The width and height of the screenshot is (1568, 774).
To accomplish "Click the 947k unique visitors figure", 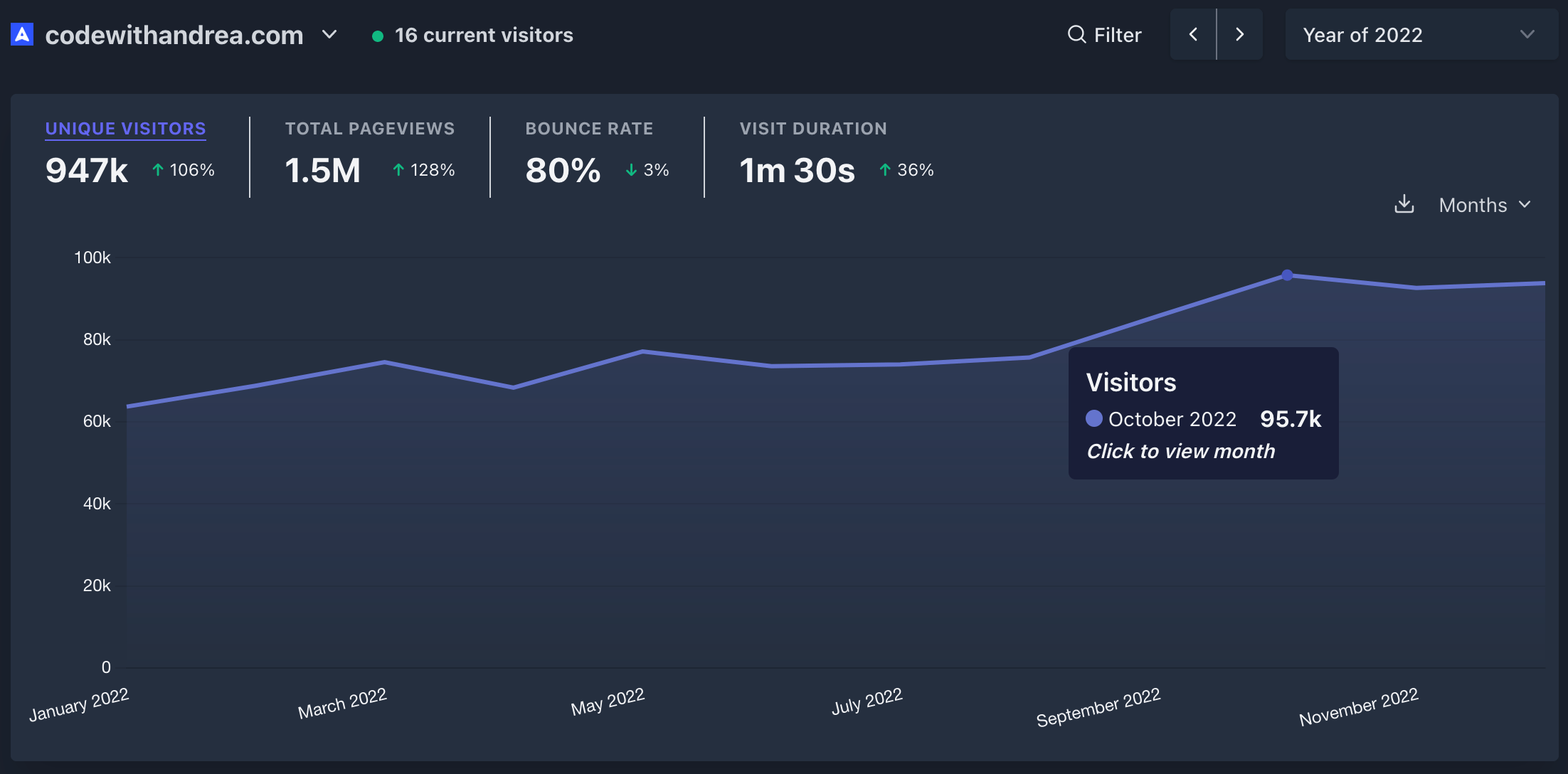I will click(x=86, y=171).
